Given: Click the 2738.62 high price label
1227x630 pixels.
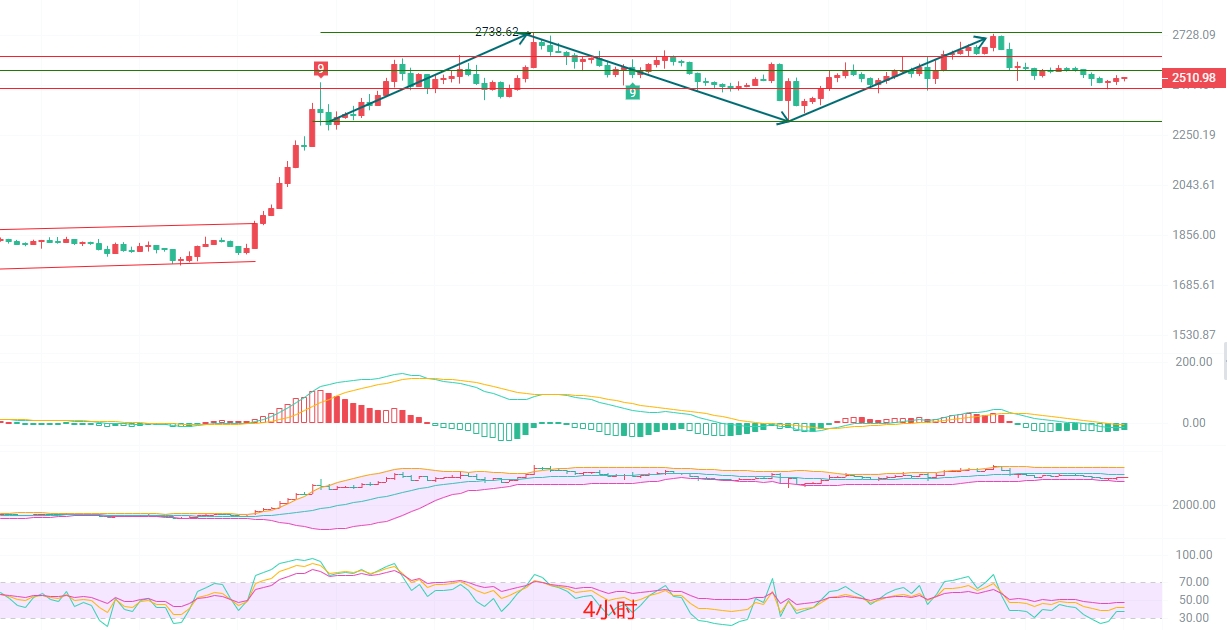Looking at the screenshot, I should [x=497, y=32].
